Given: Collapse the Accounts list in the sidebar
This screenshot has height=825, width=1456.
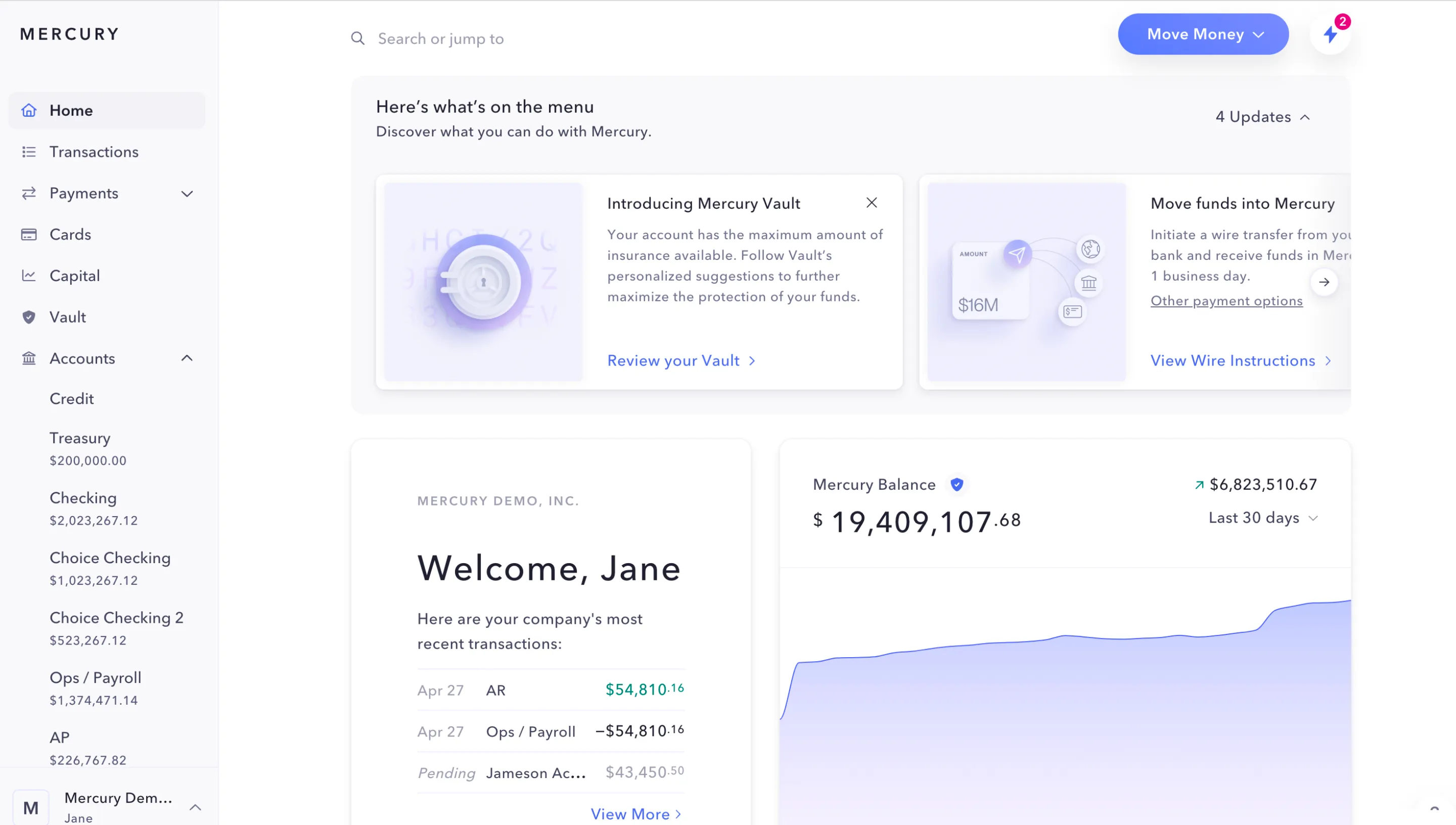Looking at the screenshot, I should (187, 358).
